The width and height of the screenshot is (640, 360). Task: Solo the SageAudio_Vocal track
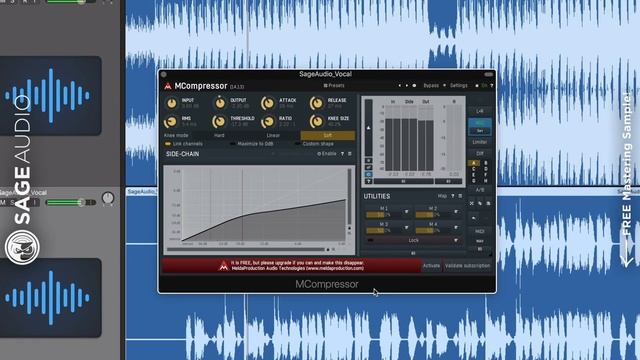(12, 202)
